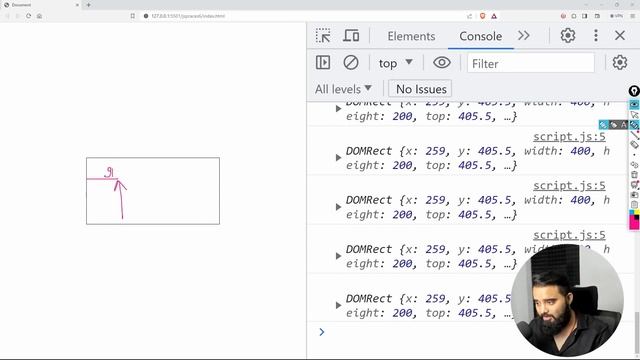The height and width of the screenshot is (360, 640).
Task: Show more DevTools tabs with double chevron
Action: pos(524,36)
